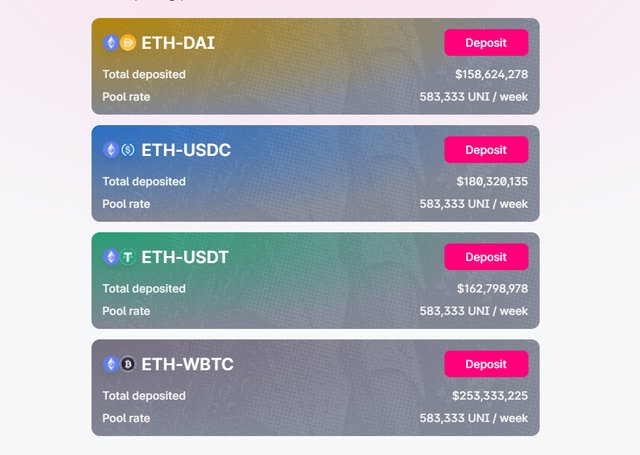The height and width of the screenshot is (455, 640).
Task: Deposit into the ETH-USDT pool
Action: (x=486, y=257)
